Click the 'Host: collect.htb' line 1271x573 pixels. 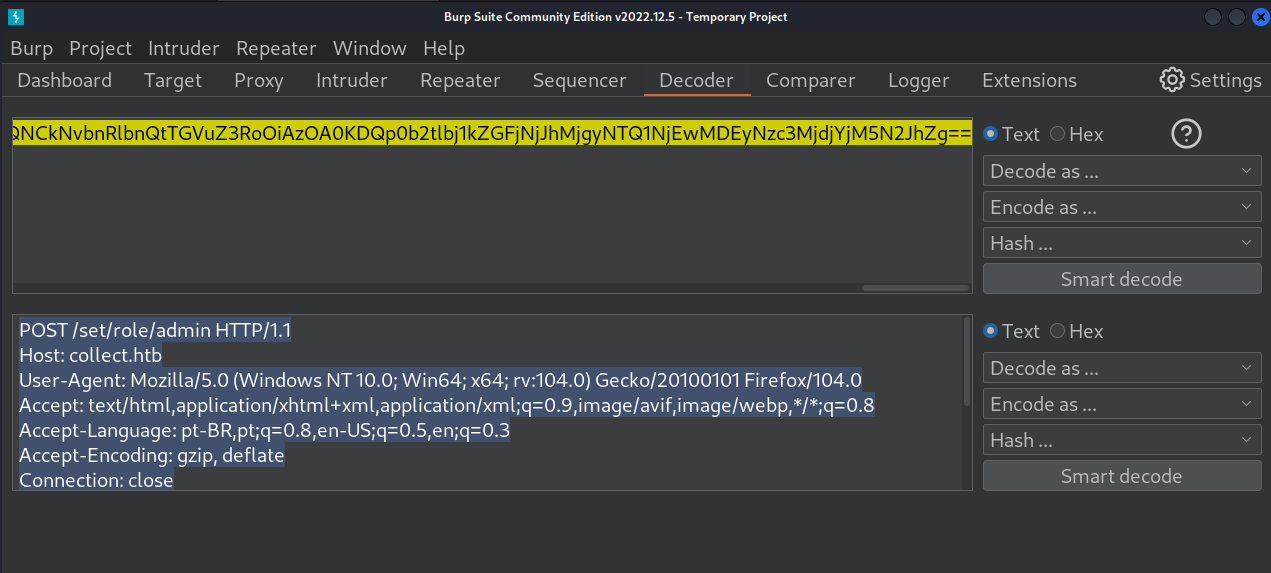[90, 355]
